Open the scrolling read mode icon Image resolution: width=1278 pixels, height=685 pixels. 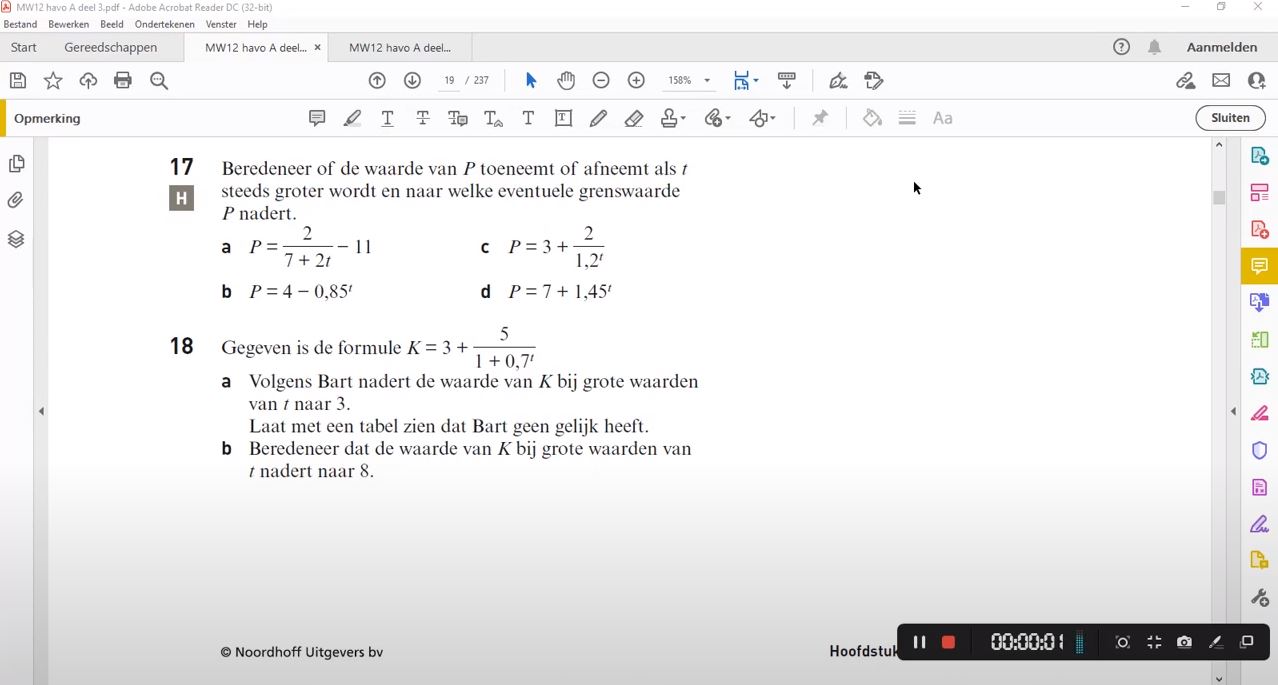(787, 81)
